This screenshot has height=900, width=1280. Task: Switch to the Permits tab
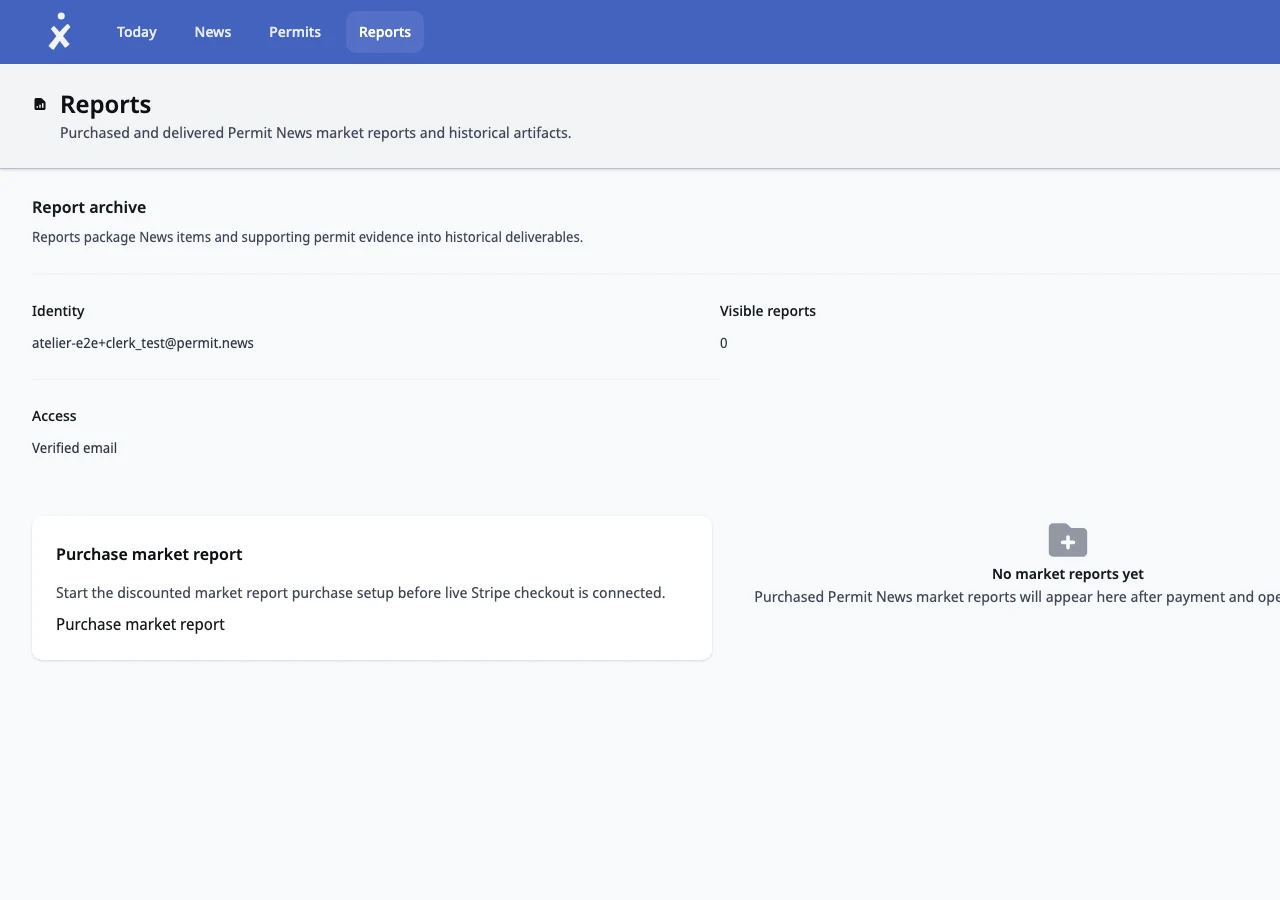click(x=295, y=32)
